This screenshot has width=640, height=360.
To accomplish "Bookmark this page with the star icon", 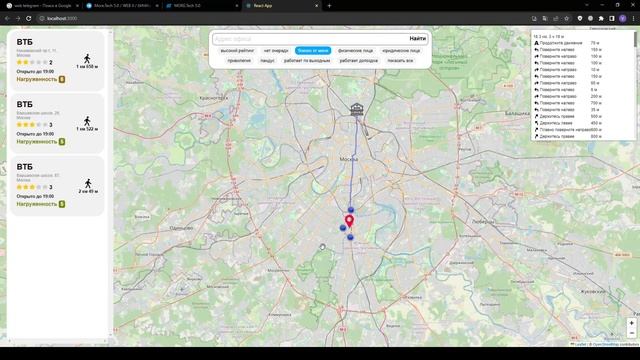I will pos(567,18).
